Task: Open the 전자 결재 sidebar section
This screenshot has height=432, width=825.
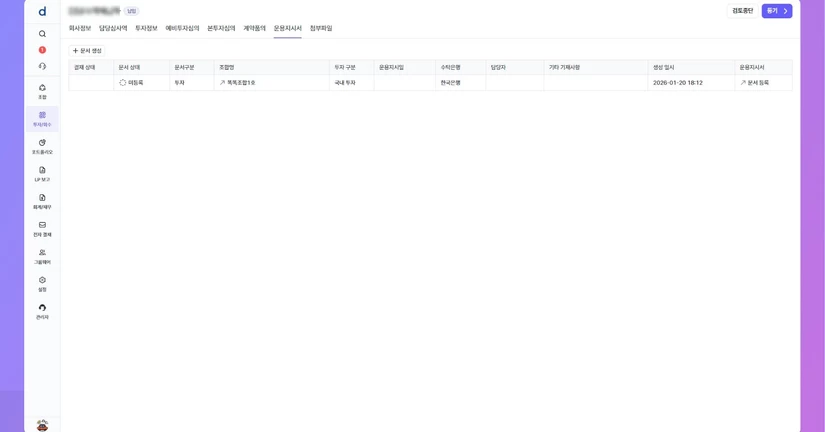Action: click(42, 229)
